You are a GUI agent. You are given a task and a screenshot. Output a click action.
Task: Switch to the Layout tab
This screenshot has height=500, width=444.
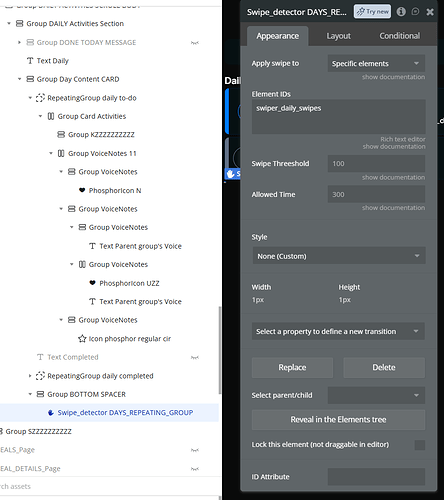coord(338,36)
